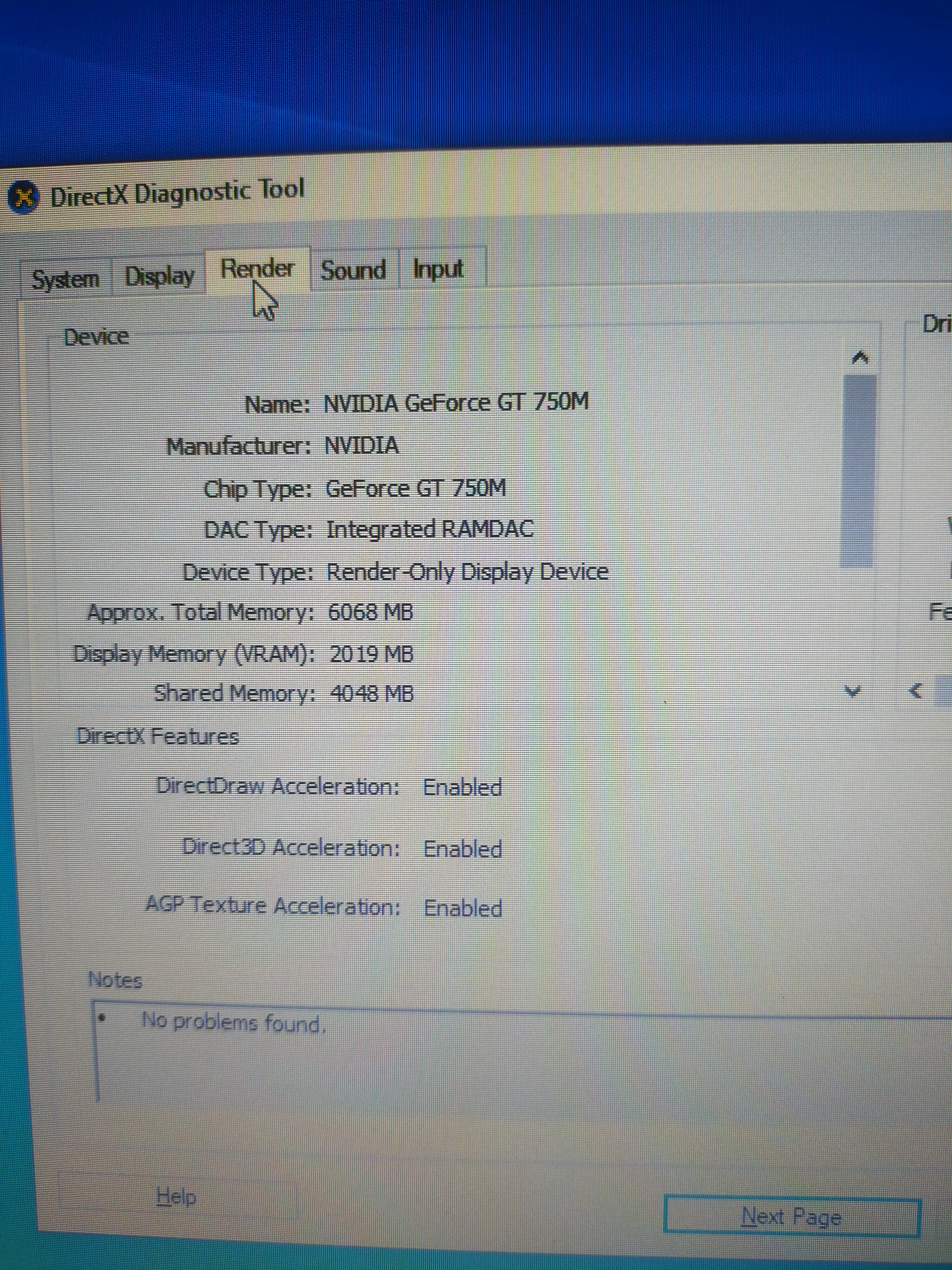This screenshot has height=1270, width=952.
Task: Select the Shared Memory value '4048 MB'
Action: pyautogui.click(x=372, y=693)
